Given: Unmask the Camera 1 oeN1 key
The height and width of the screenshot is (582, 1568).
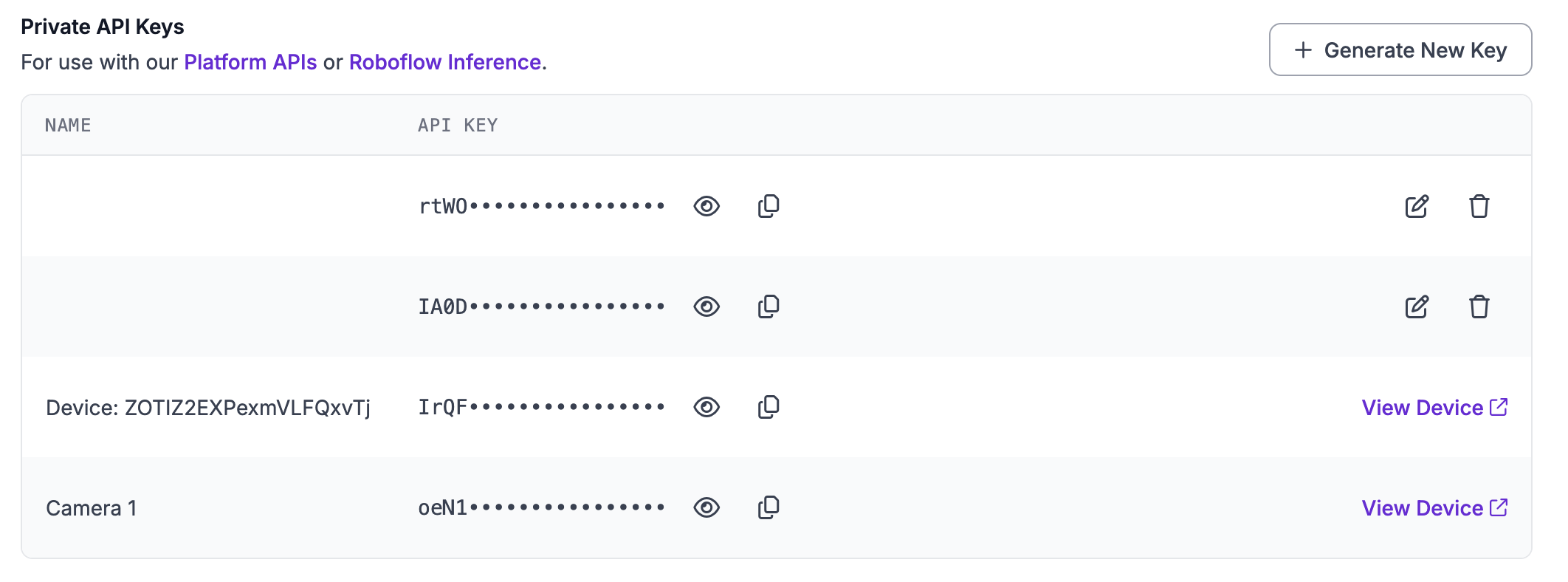Looking at the screenshot, I should coord(706,507).
